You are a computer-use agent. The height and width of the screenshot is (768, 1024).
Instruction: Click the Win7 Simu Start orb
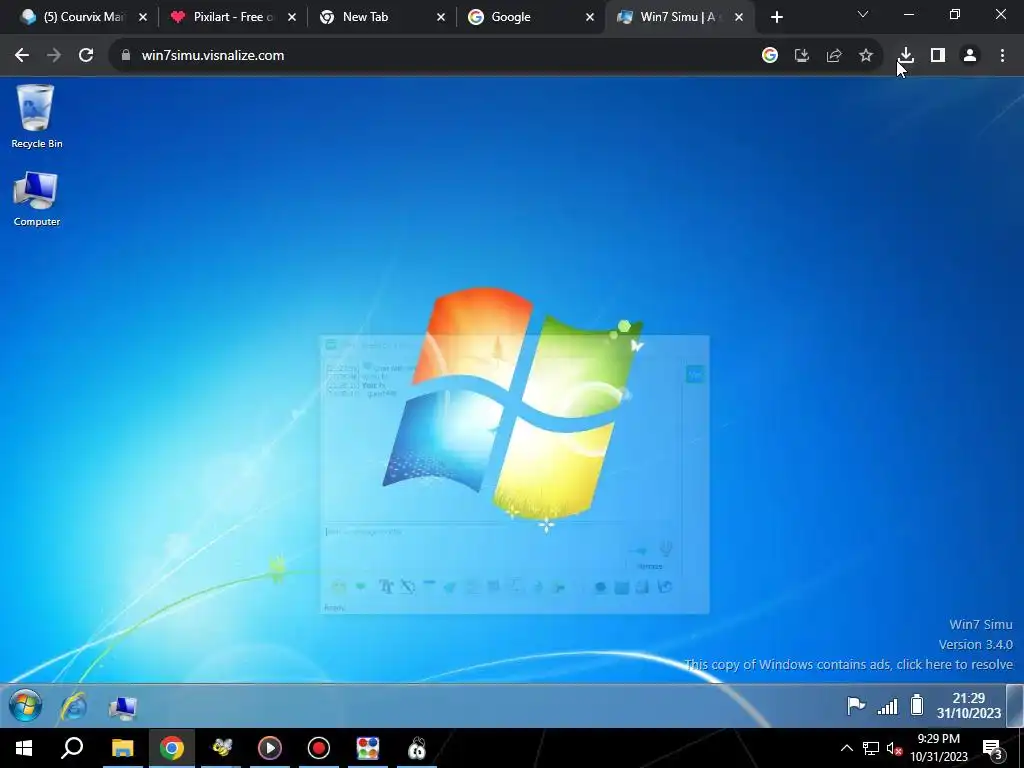pos(26,706)
